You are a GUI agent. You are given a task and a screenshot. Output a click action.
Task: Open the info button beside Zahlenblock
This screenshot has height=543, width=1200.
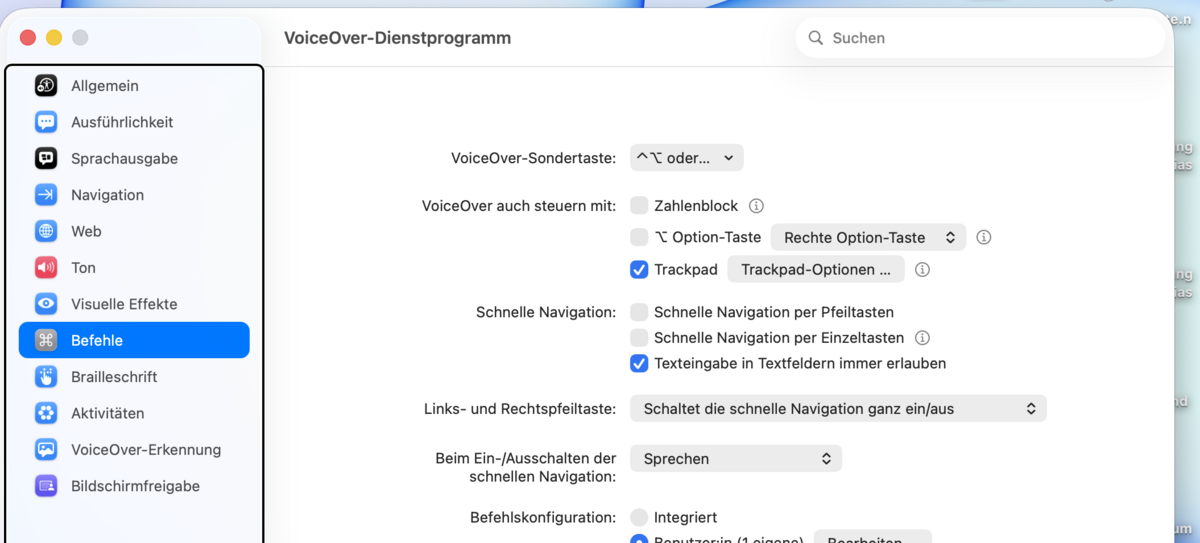756,206
